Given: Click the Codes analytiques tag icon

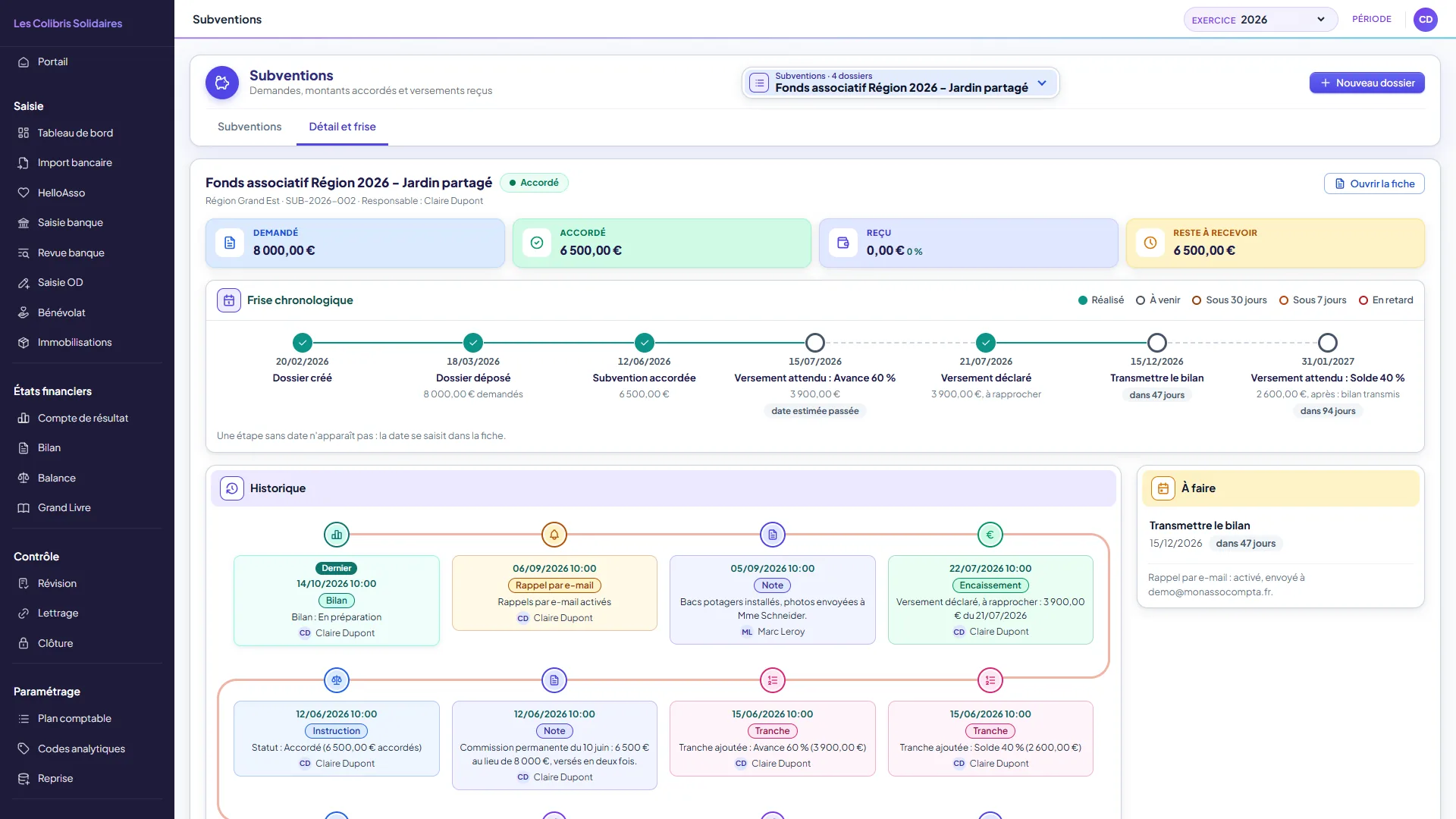Looking at the screenshot, I should (24, 748).
